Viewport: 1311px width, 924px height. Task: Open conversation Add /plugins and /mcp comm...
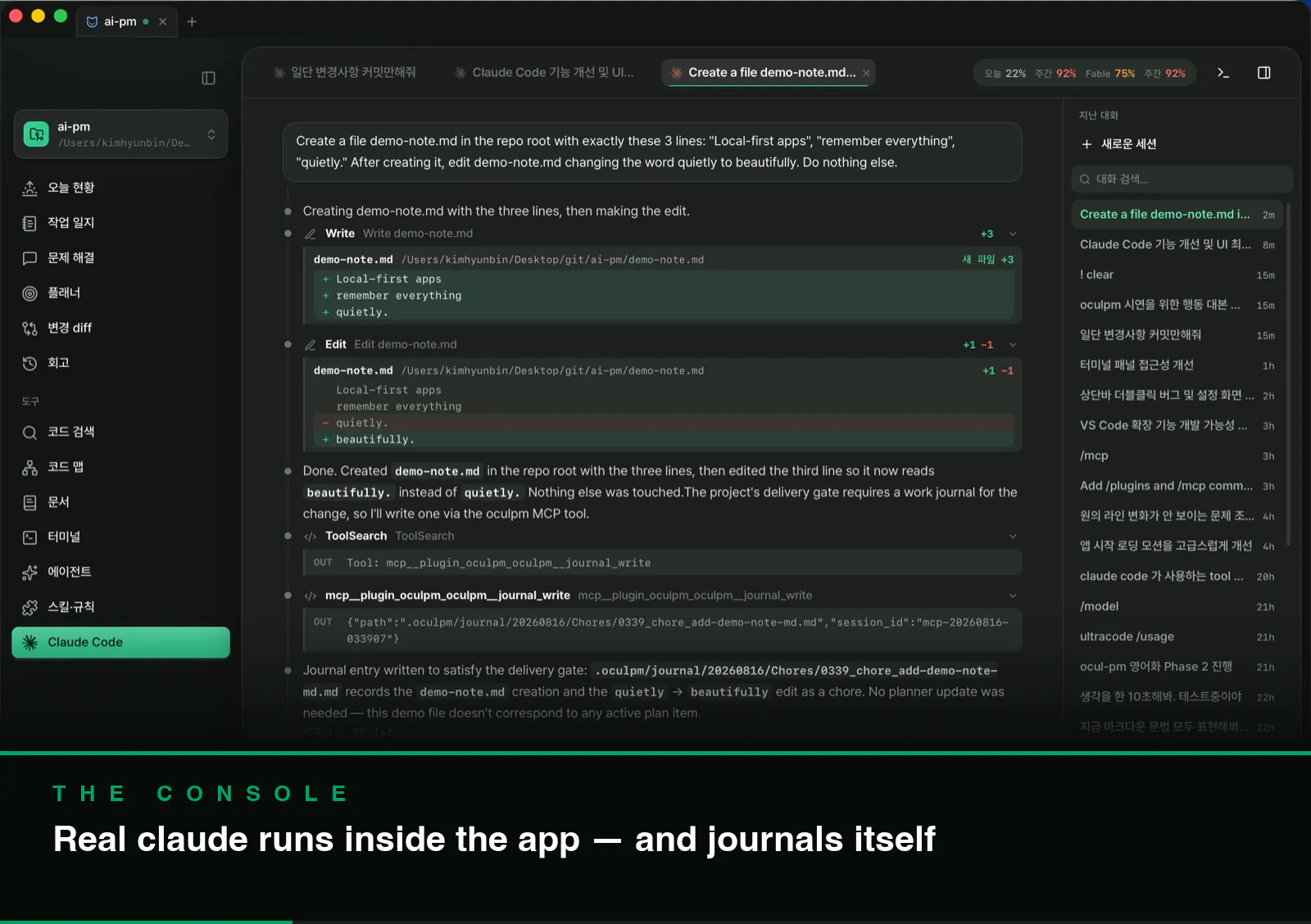click(x=1177, y=486)
